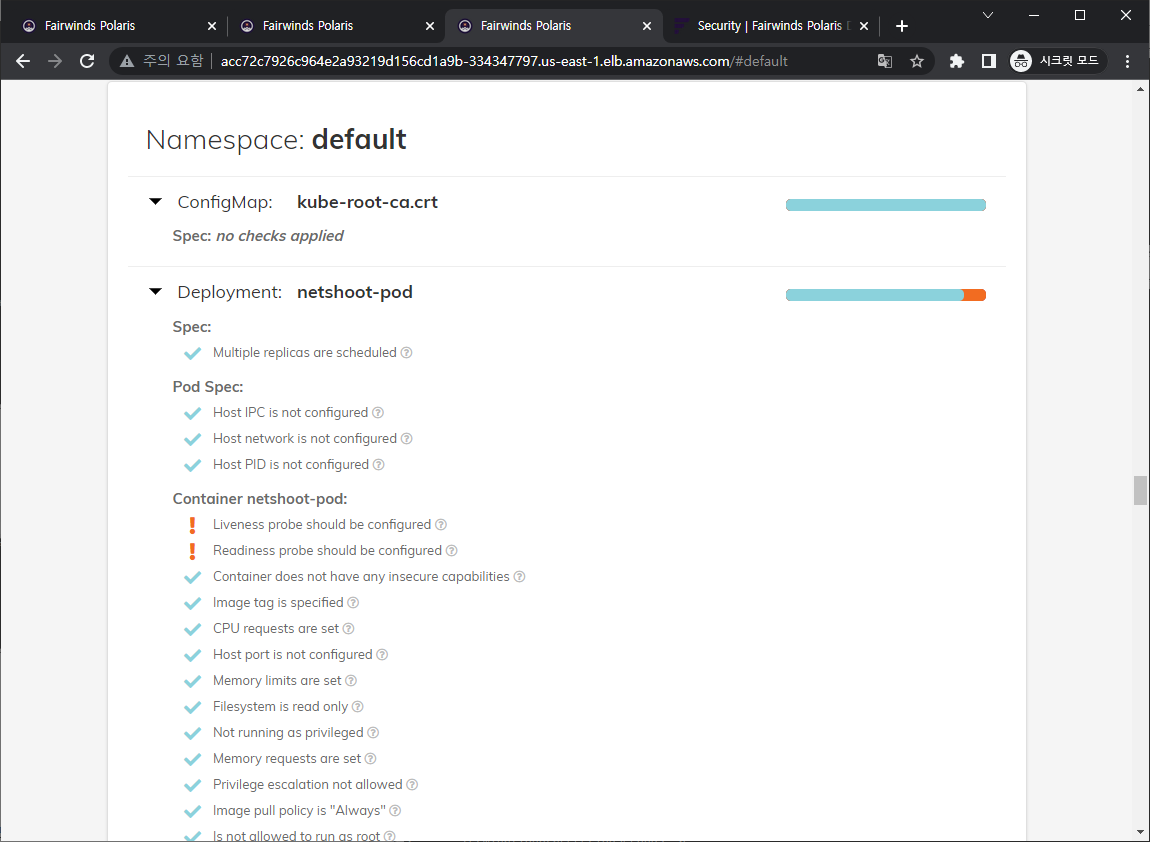Image resolution: width=1150 pixels, height=842 pixels.
Task: Bookmark this page with the star icon
Action: click(917, 61)
